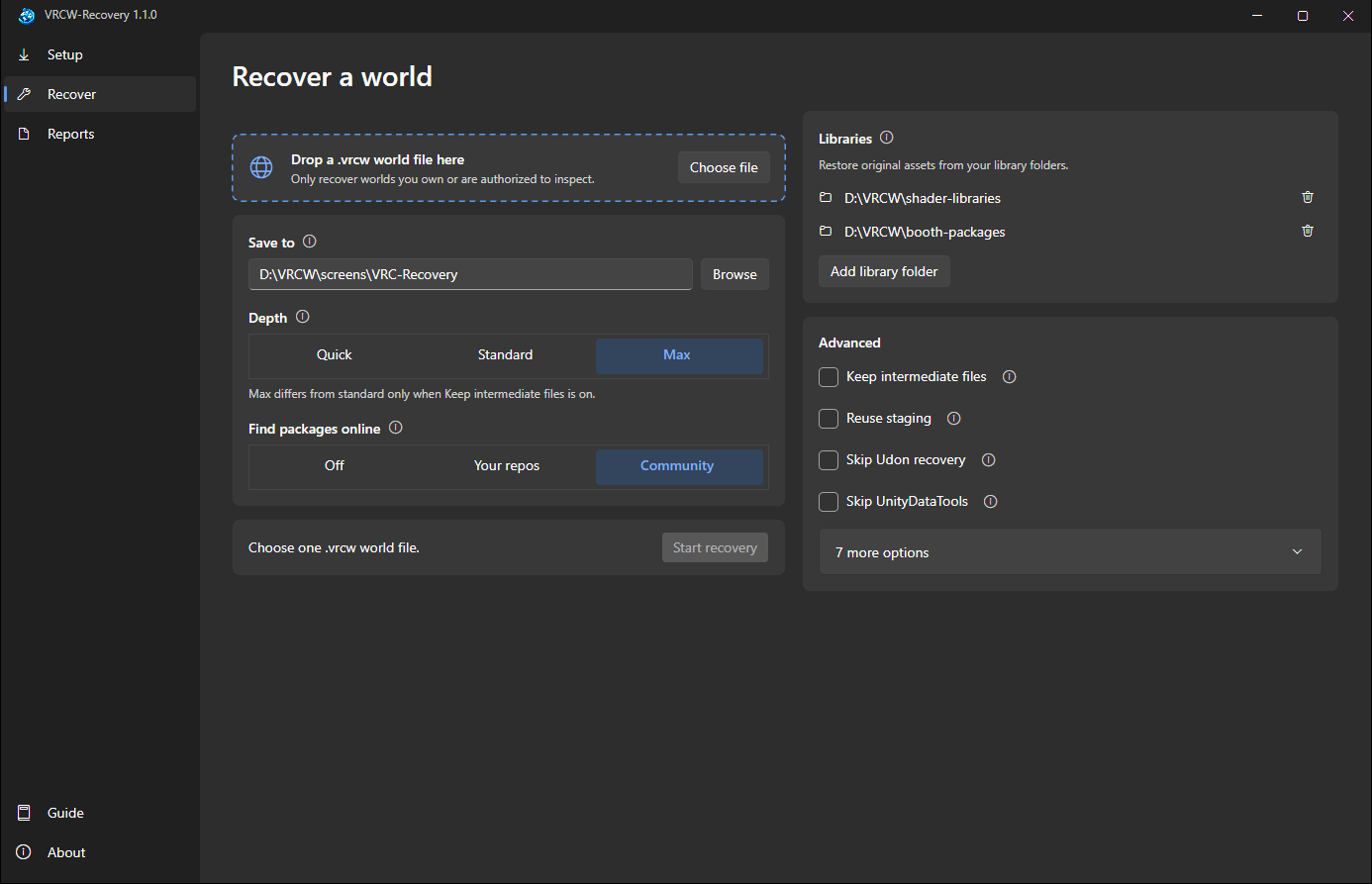Click the Setup download arrow icon
Viewport: 1372px width, 884px height.
coord(25,54)
